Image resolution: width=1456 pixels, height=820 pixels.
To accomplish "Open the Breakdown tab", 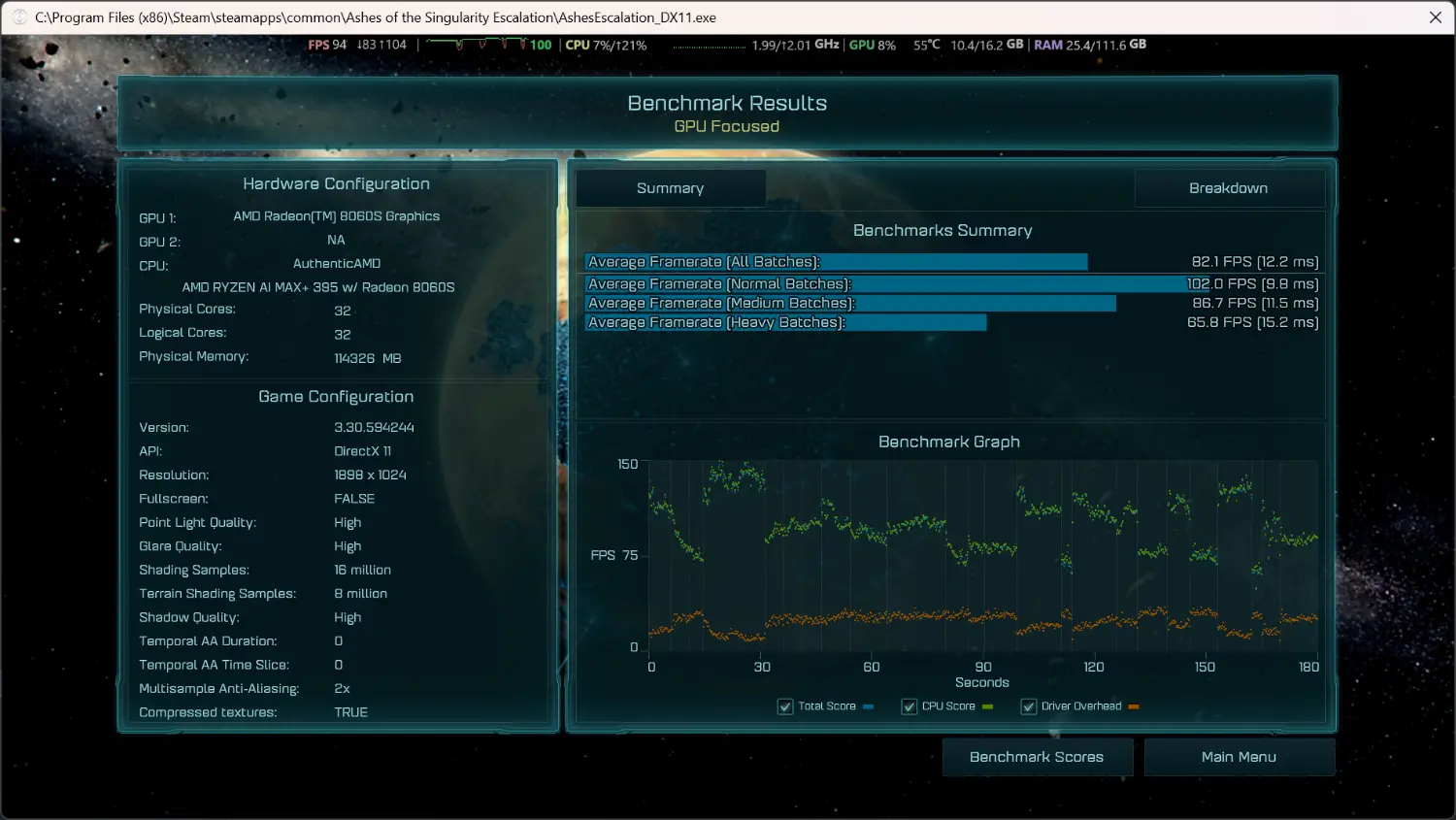I will coord(1229,188).
